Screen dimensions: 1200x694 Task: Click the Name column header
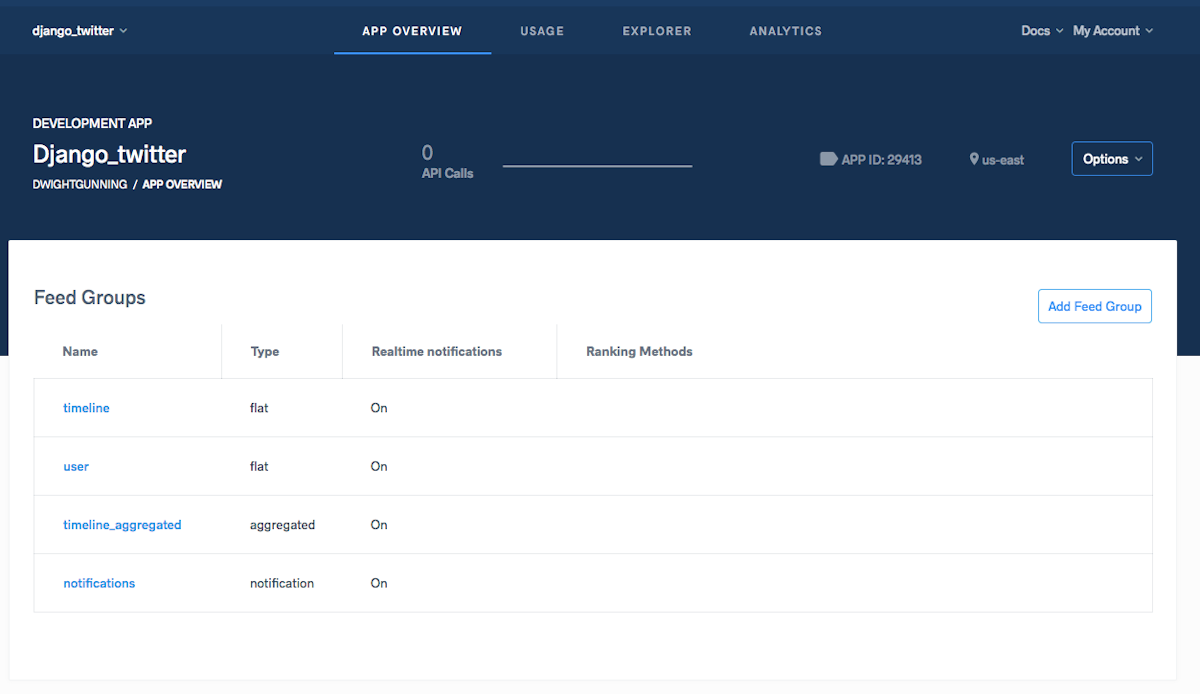(80, 351)
